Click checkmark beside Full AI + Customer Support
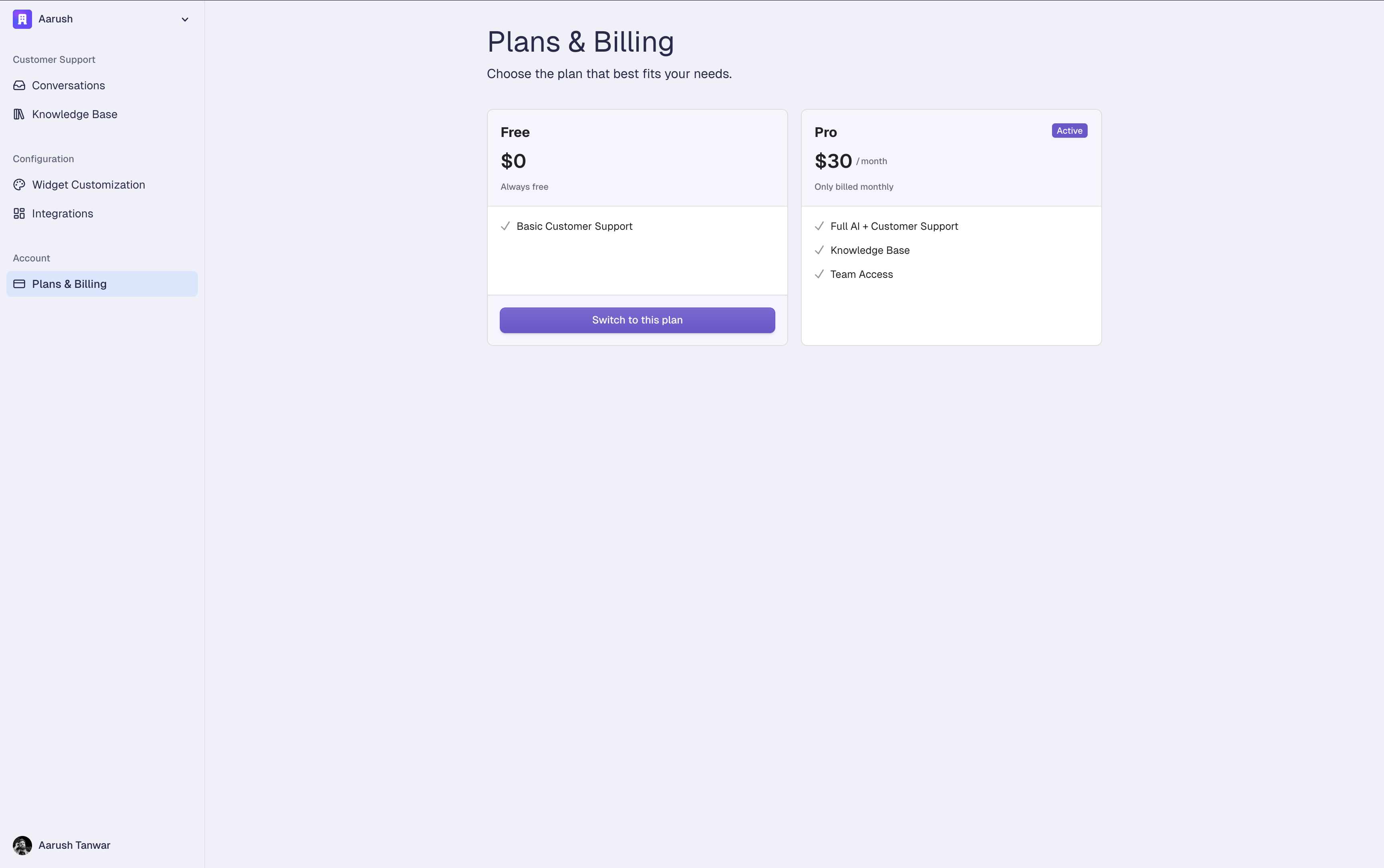Image resolution: width=1384 pixels, height=868 pixels. point(819,226)
